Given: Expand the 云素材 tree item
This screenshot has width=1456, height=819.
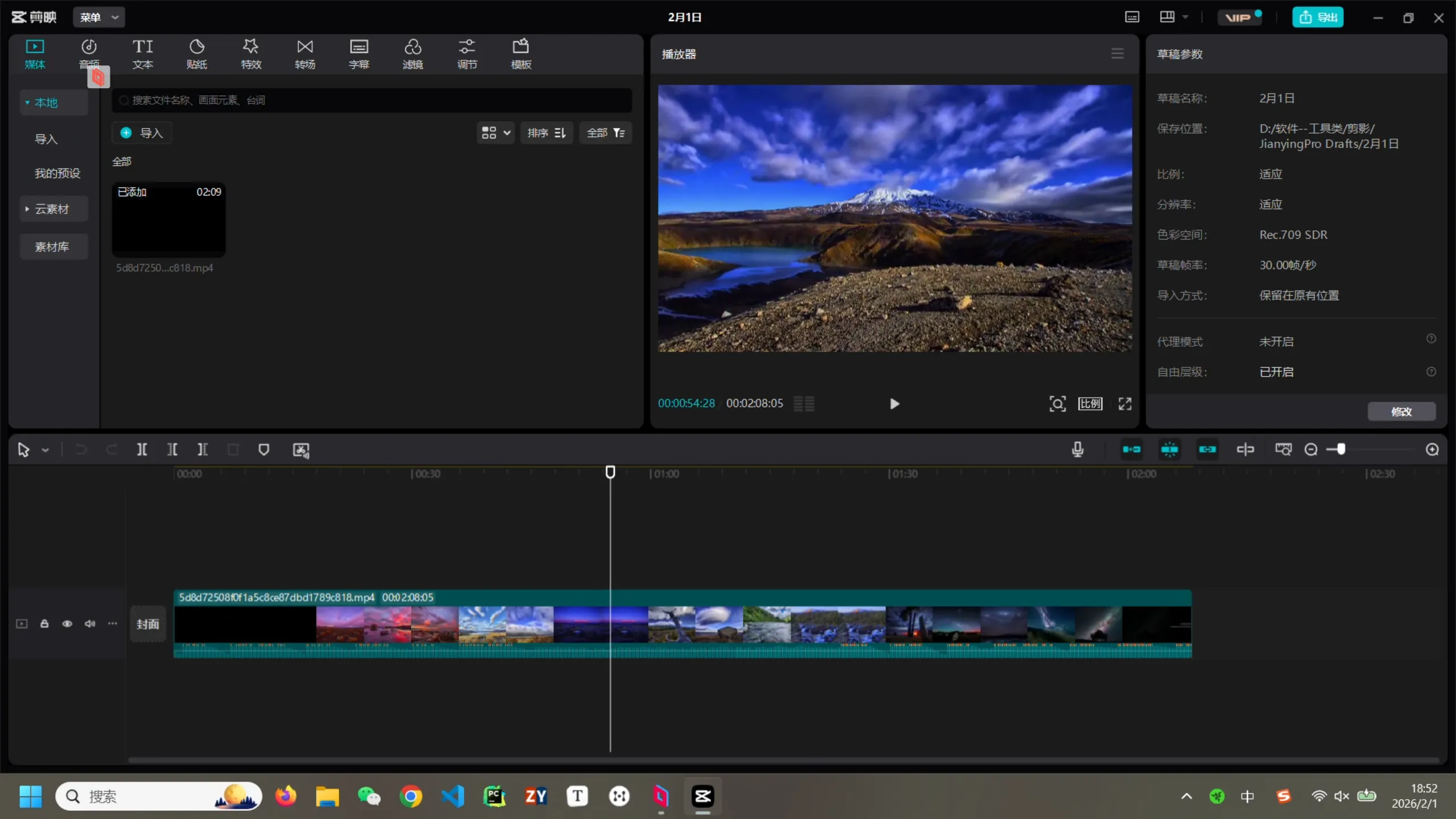Looking at the screenshot, I should [x=27, y=209].
